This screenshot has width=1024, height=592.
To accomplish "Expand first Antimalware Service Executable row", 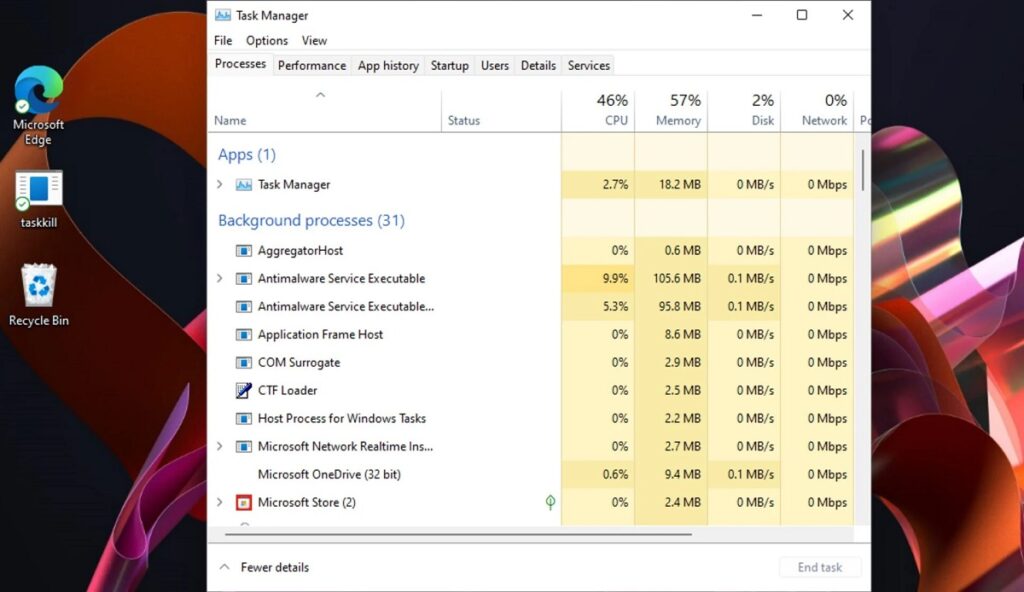I will [220, 278].
